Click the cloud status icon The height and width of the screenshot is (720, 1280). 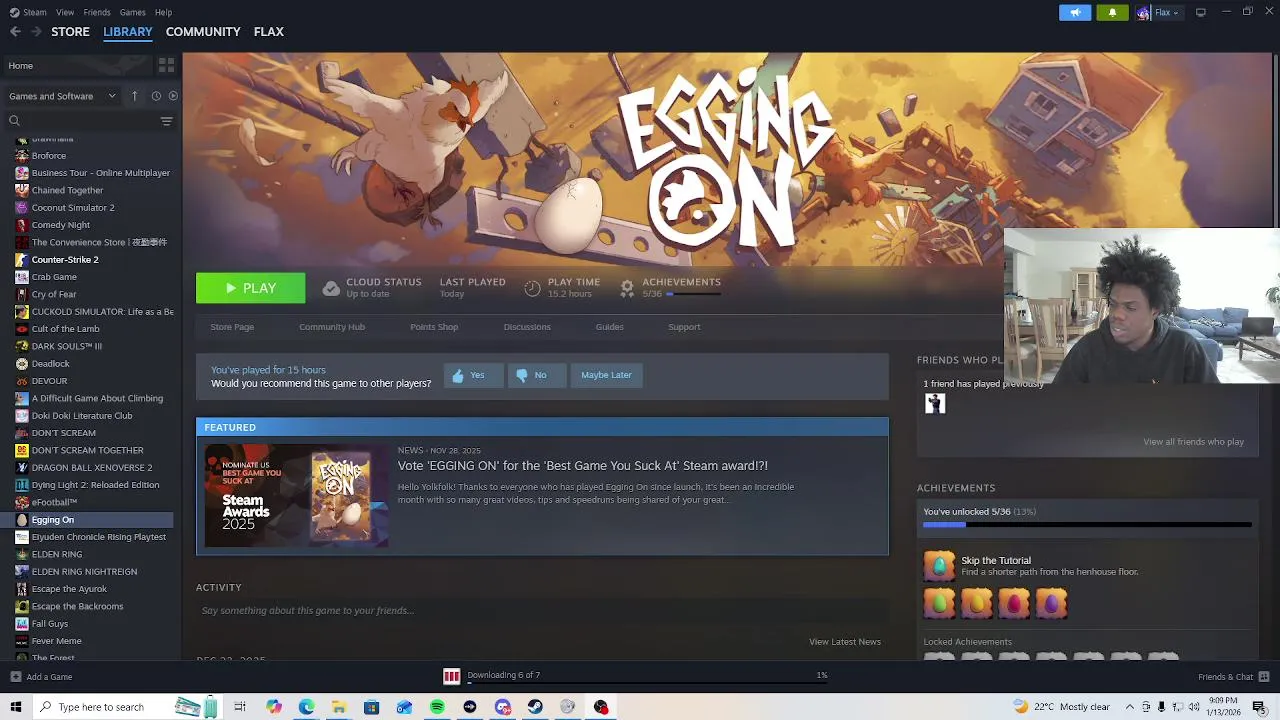point(331,288)
